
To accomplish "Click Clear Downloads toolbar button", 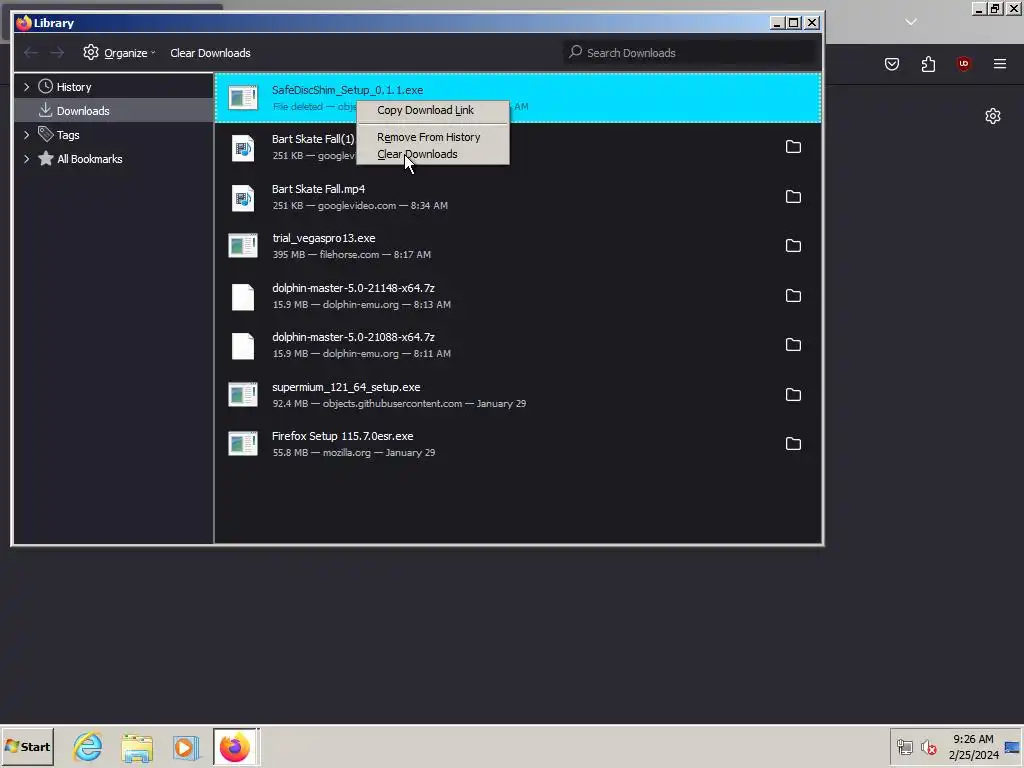I will pos(210,53).
